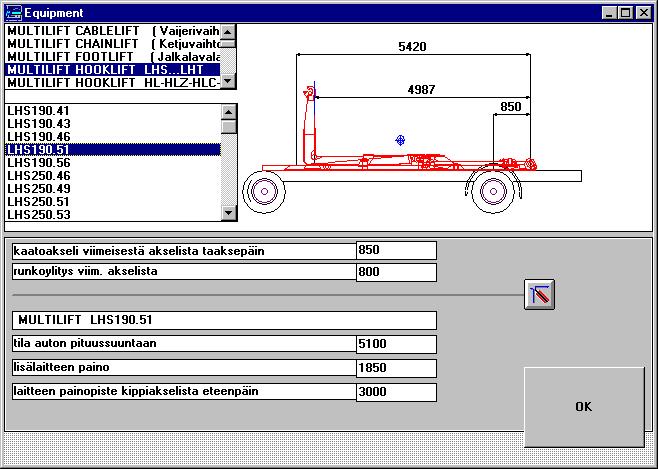
Task: Choose model LHS190.41
Action: coord(112,111)
